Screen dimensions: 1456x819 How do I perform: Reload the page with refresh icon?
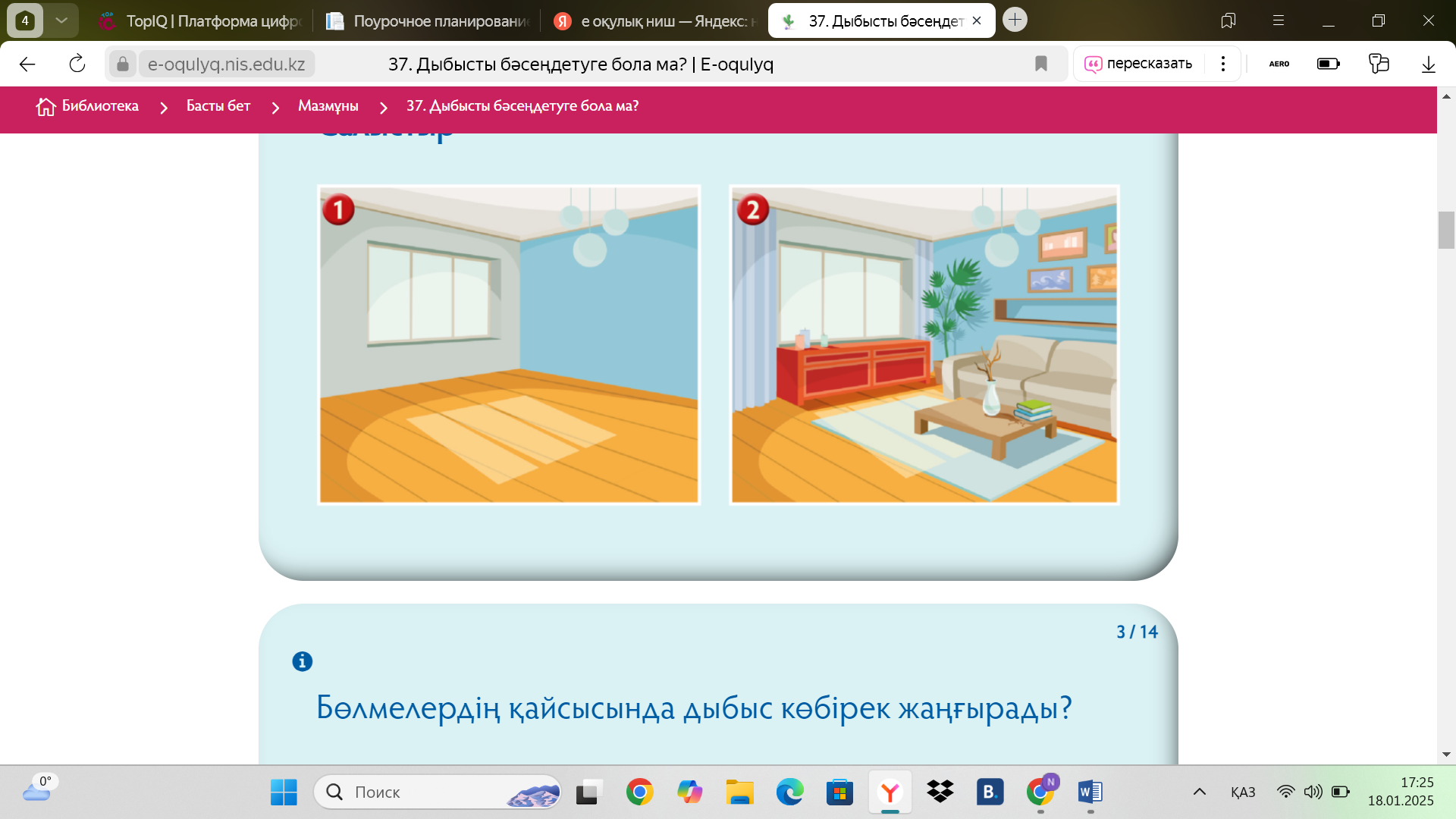[77, 64]
